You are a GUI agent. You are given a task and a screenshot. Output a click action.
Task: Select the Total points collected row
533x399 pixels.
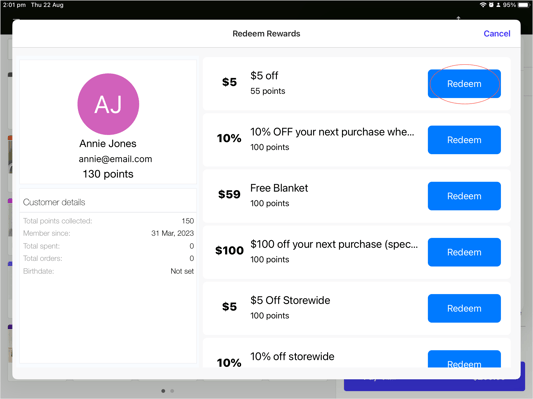click(x=108, y=221)
